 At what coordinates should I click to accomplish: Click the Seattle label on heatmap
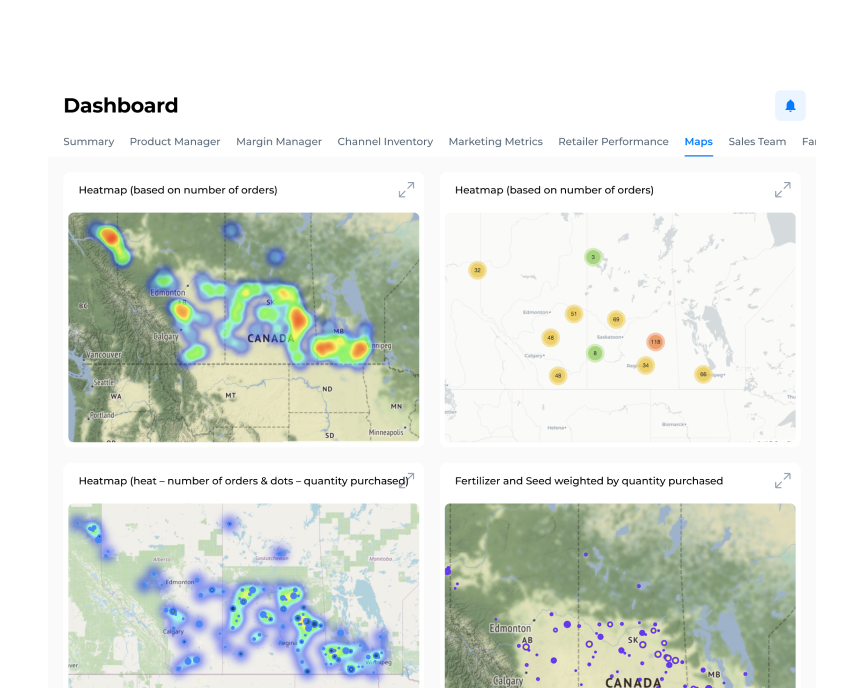click(x=104, y=382)
